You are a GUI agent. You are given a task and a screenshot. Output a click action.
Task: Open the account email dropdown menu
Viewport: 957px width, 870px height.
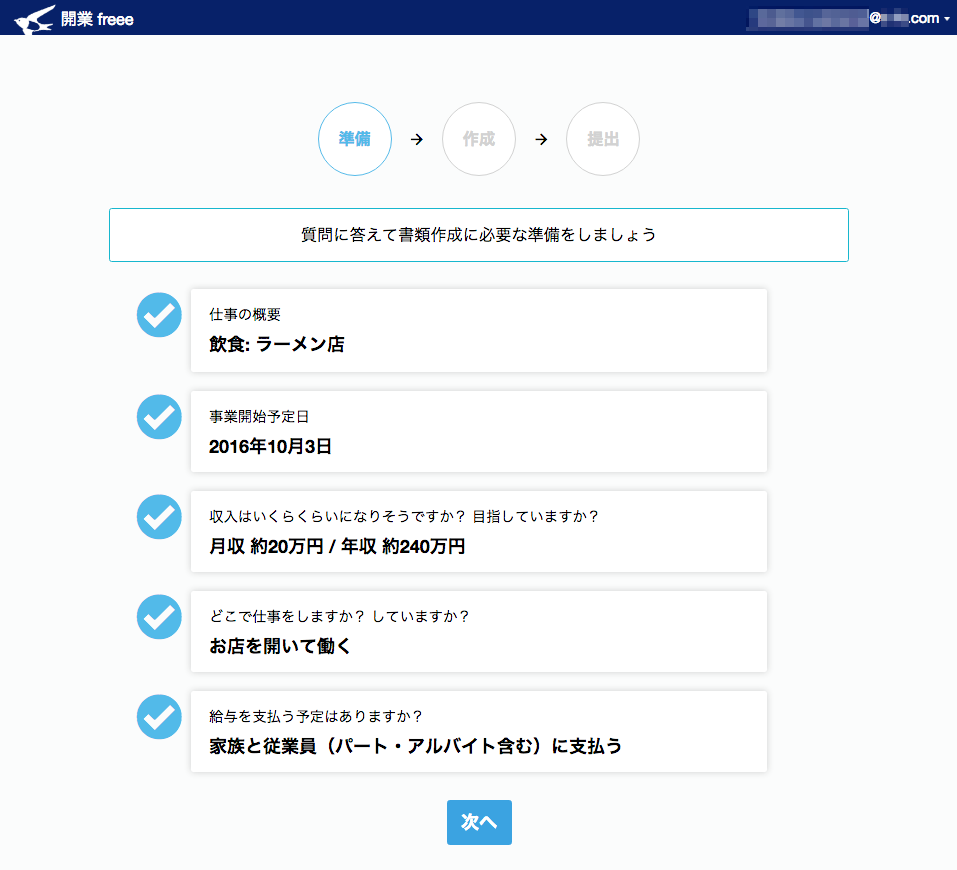click(850, 18)
